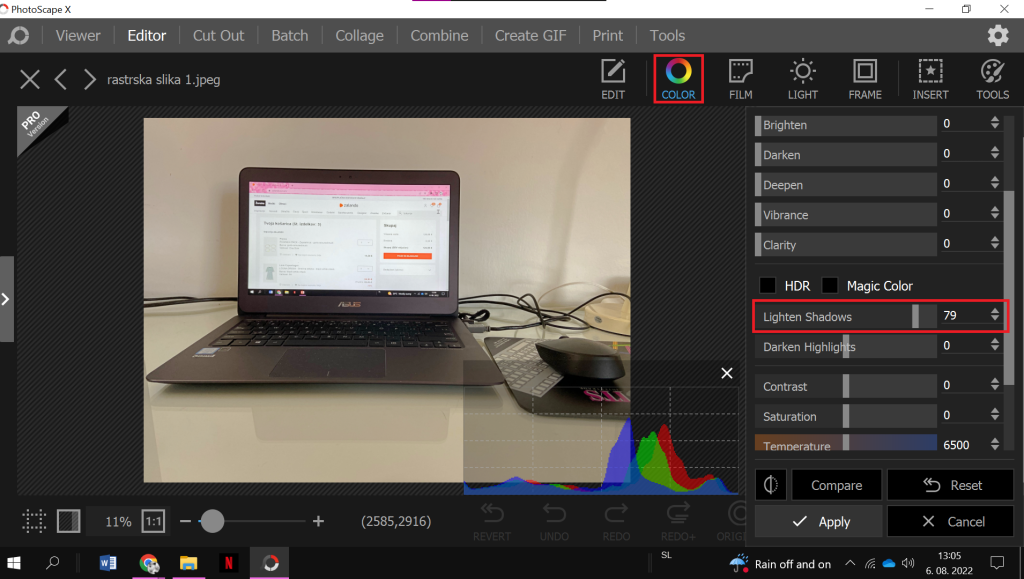1024x579 pixels.
Task: Open Word from the taskbar
Action: 108,563
